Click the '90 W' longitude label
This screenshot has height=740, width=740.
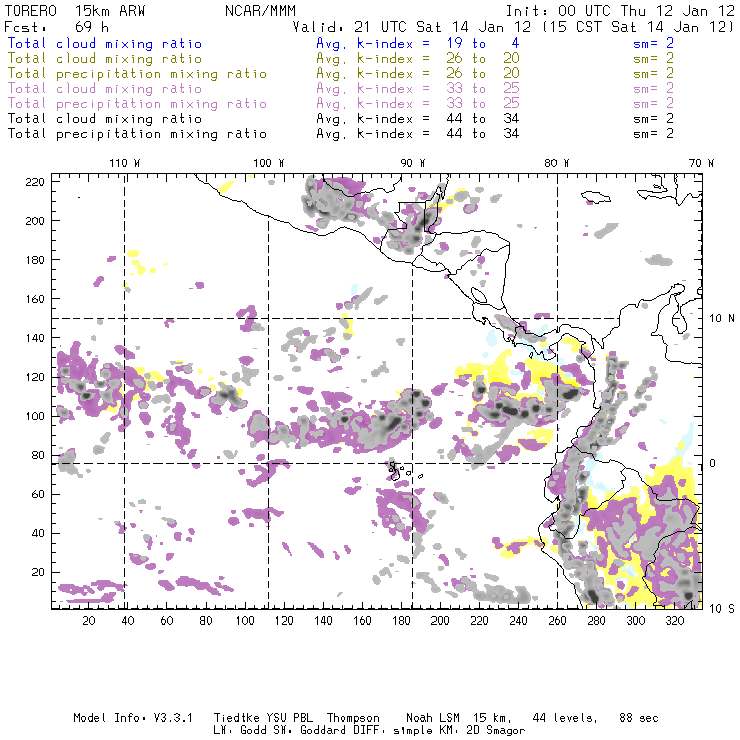click(x=412, y=163)
